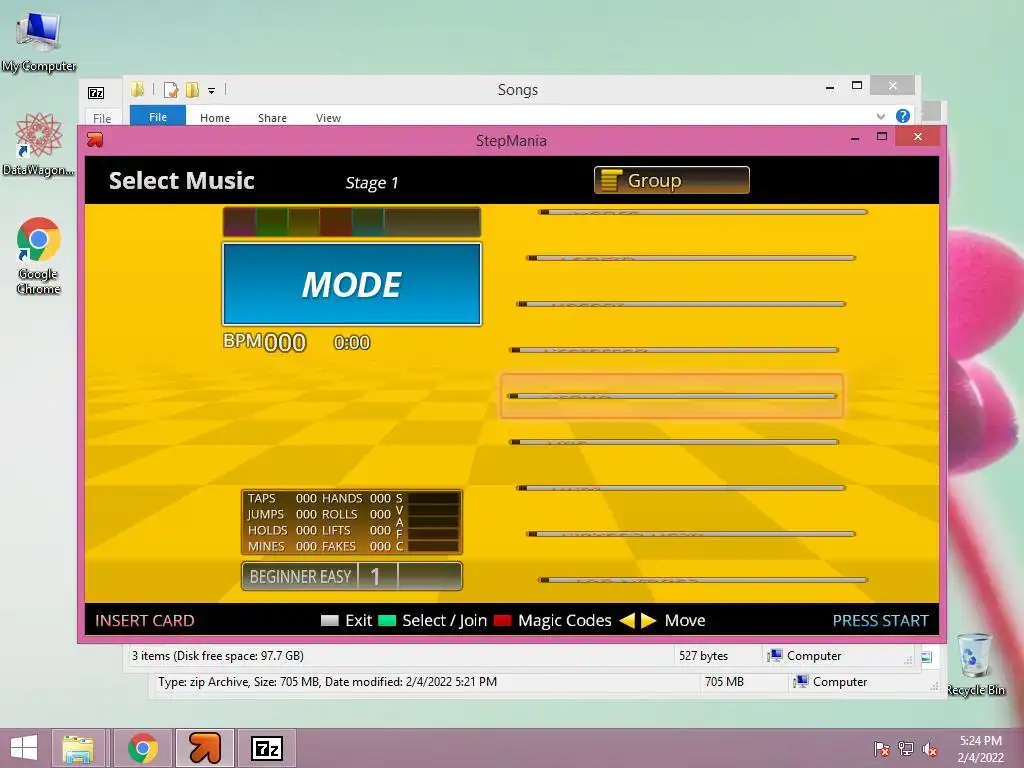Click the ROLLS 000 stat
The height and width of the screenshot is (768, 1024).
pyautogui.click(x=357, y=514)
